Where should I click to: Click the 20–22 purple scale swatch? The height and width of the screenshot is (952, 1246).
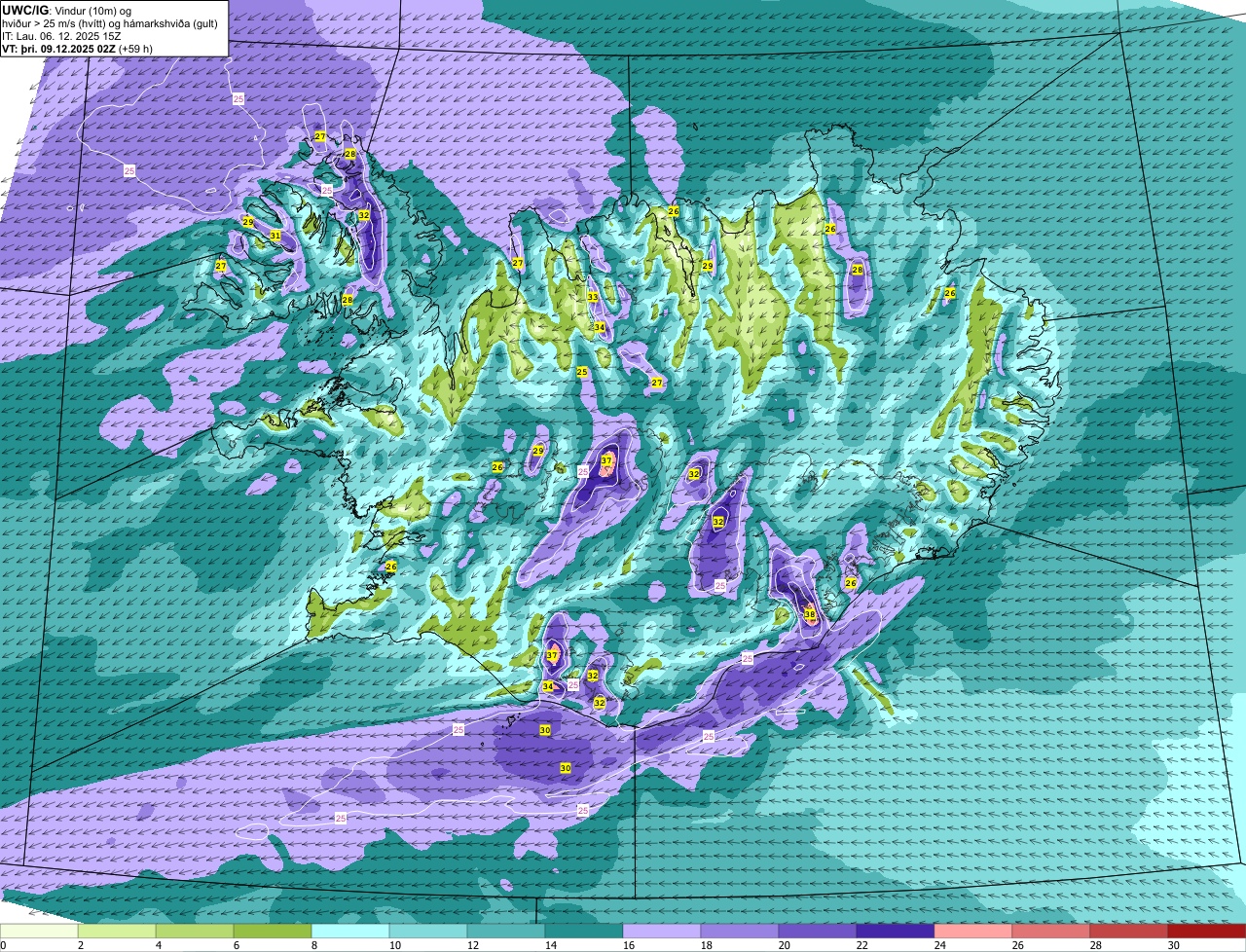(818, 931)
